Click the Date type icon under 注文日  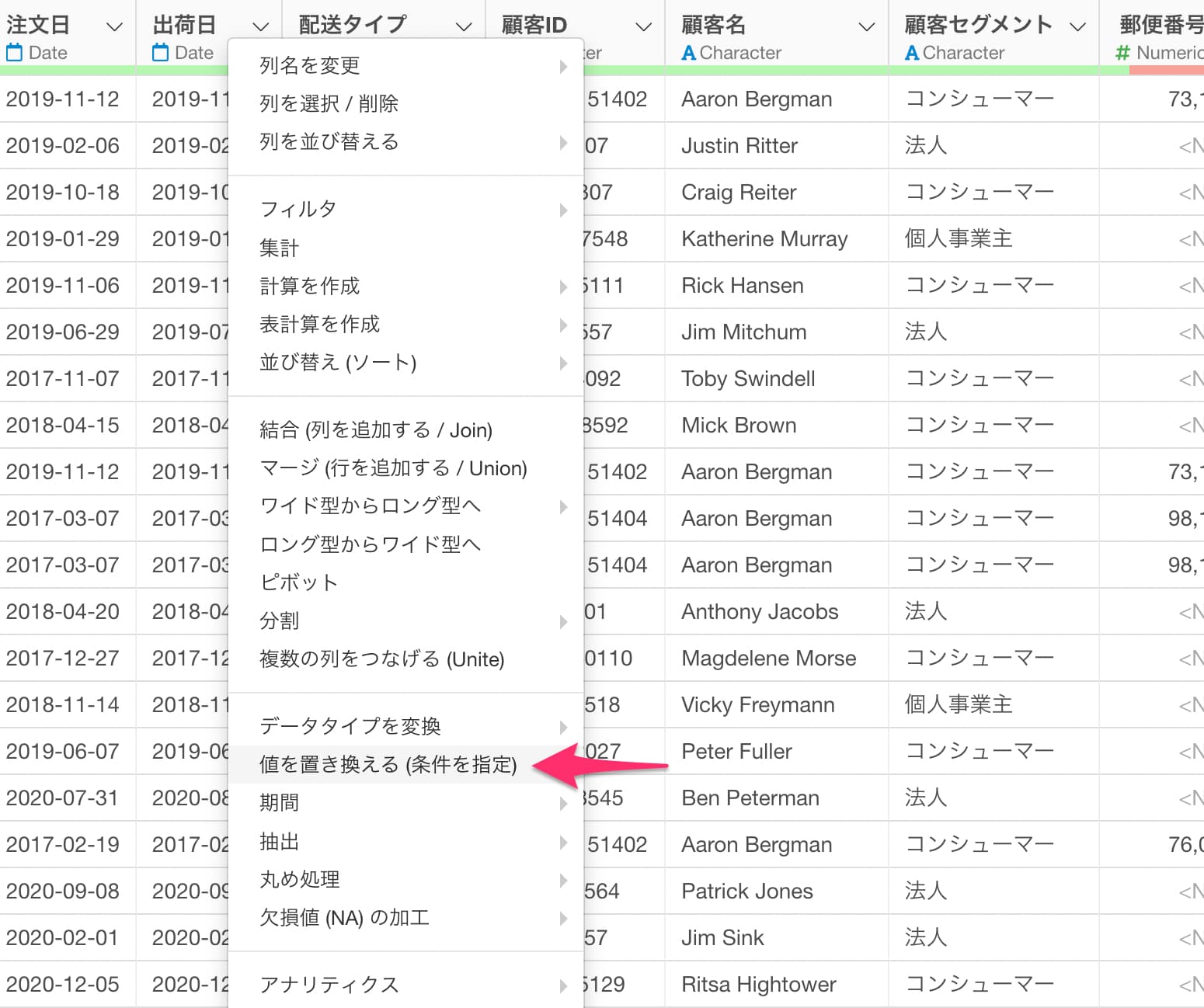[14, 53]
